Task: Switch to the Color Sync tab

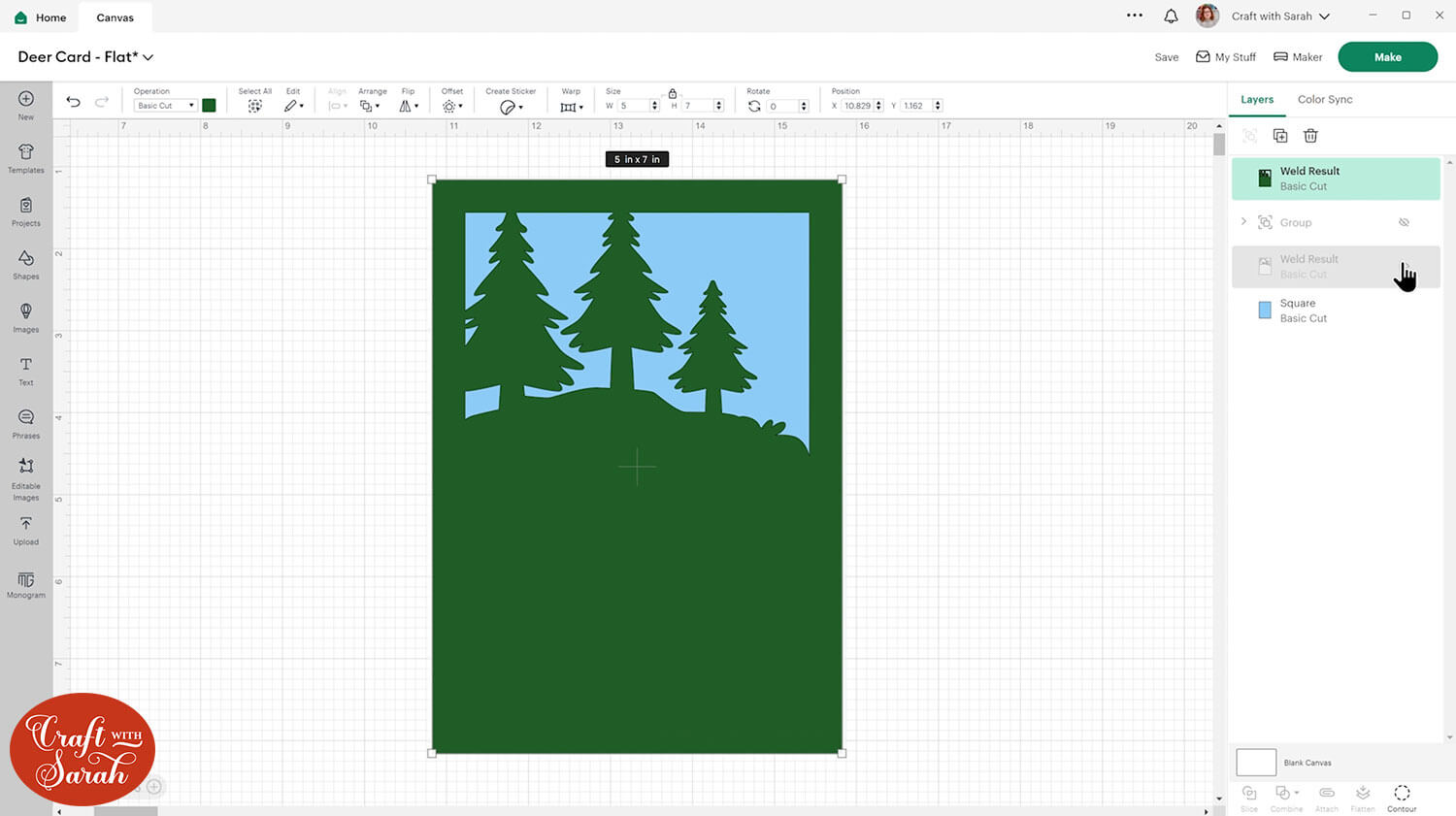Action: [x=1324, y=99]
